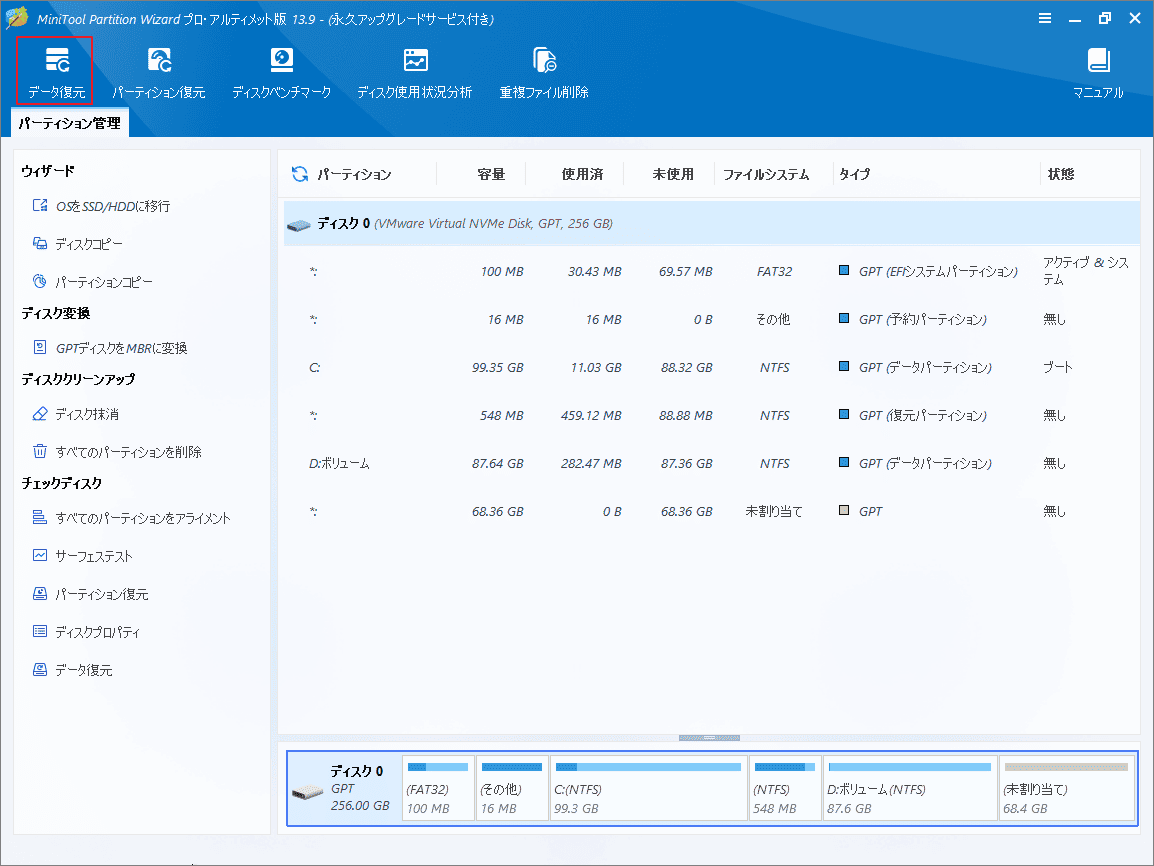This screenshot has width=1154, height=866.
Task: Click ディスク変換 section heading
Action: pyautogui.click(x=55, y=313)
